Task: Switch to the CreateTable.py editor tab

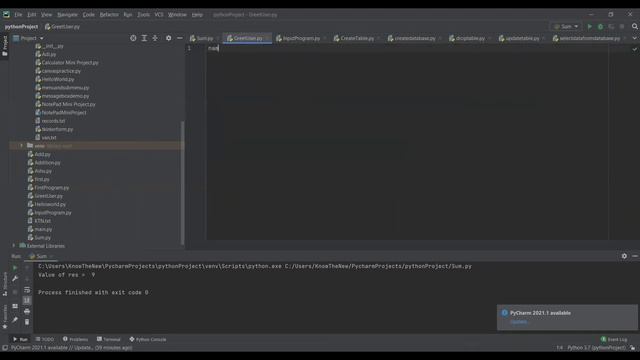Action: [357, 38]
